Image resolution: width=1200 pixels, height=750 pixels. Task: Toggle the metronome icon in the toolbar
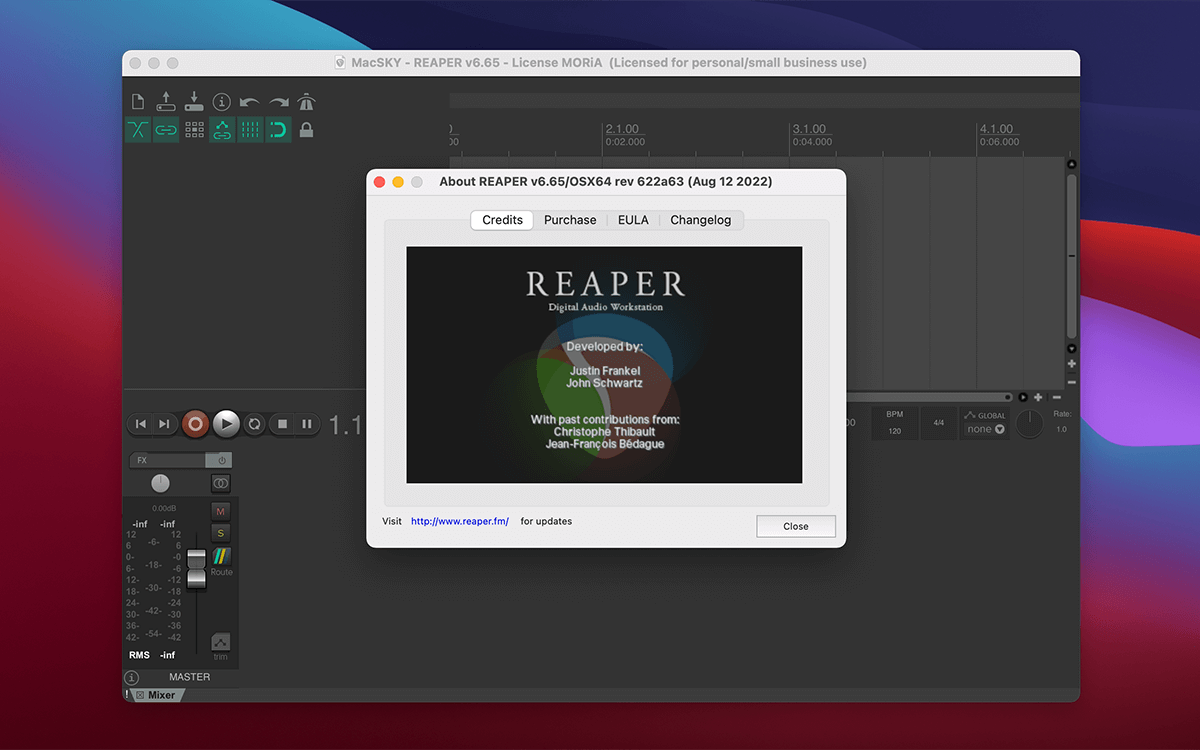point(306,102)
